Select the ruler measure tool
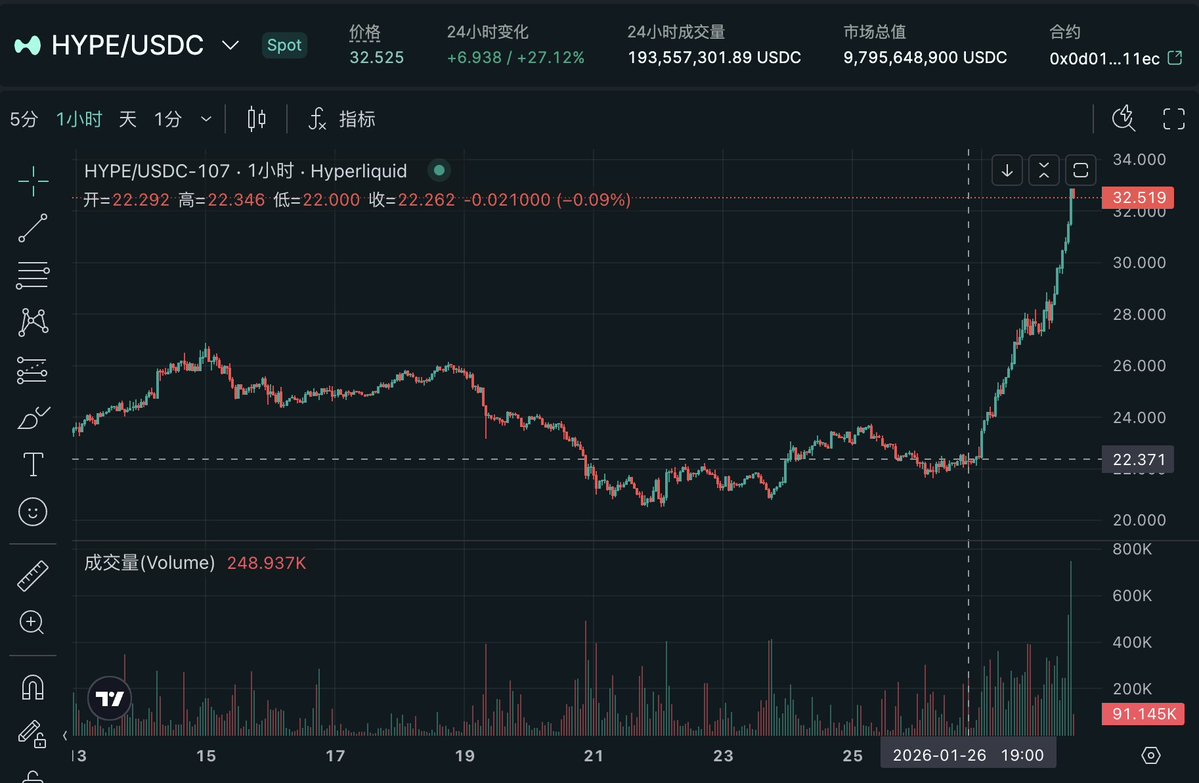Screen dimensions: 1199x783 (33, 576)
